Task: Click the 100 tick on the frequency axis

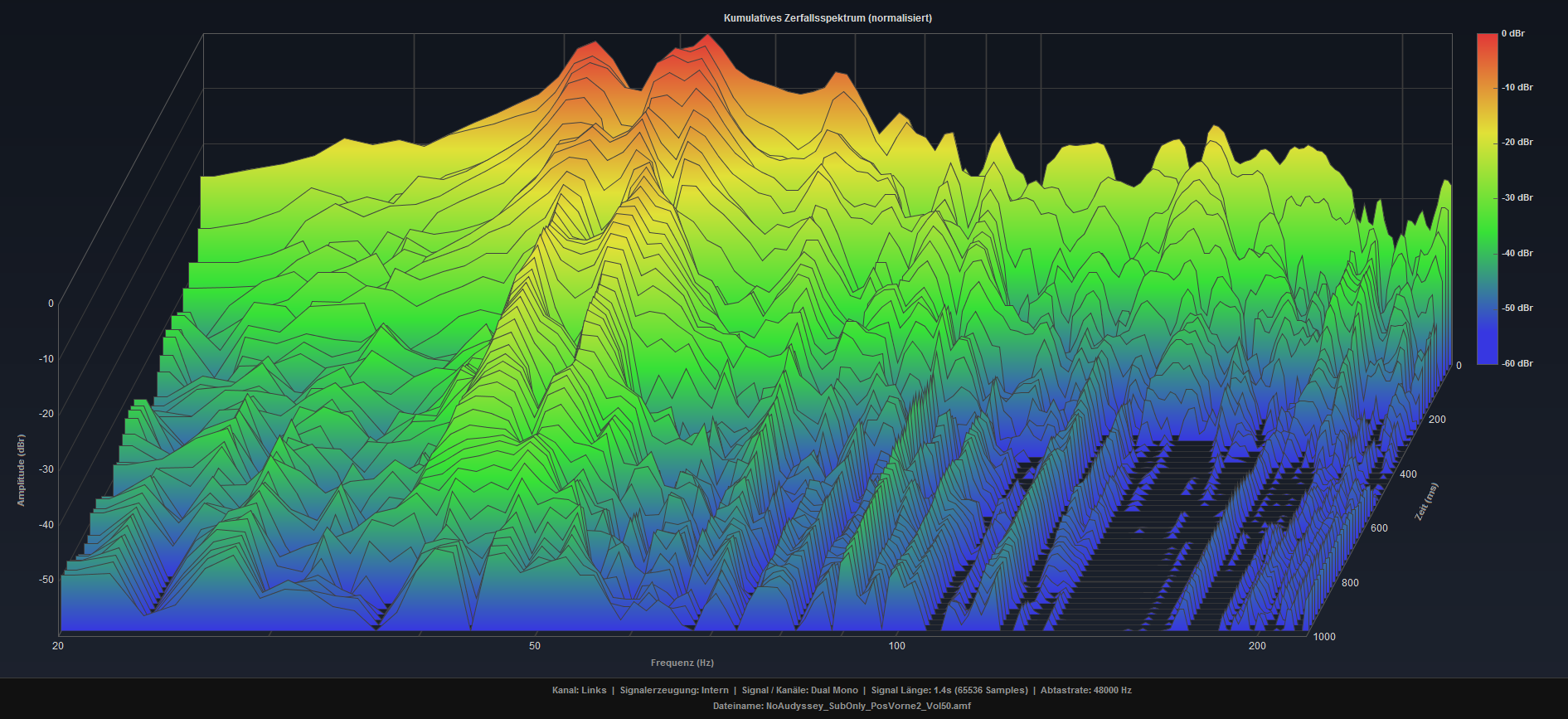Action: pos(896,646)
